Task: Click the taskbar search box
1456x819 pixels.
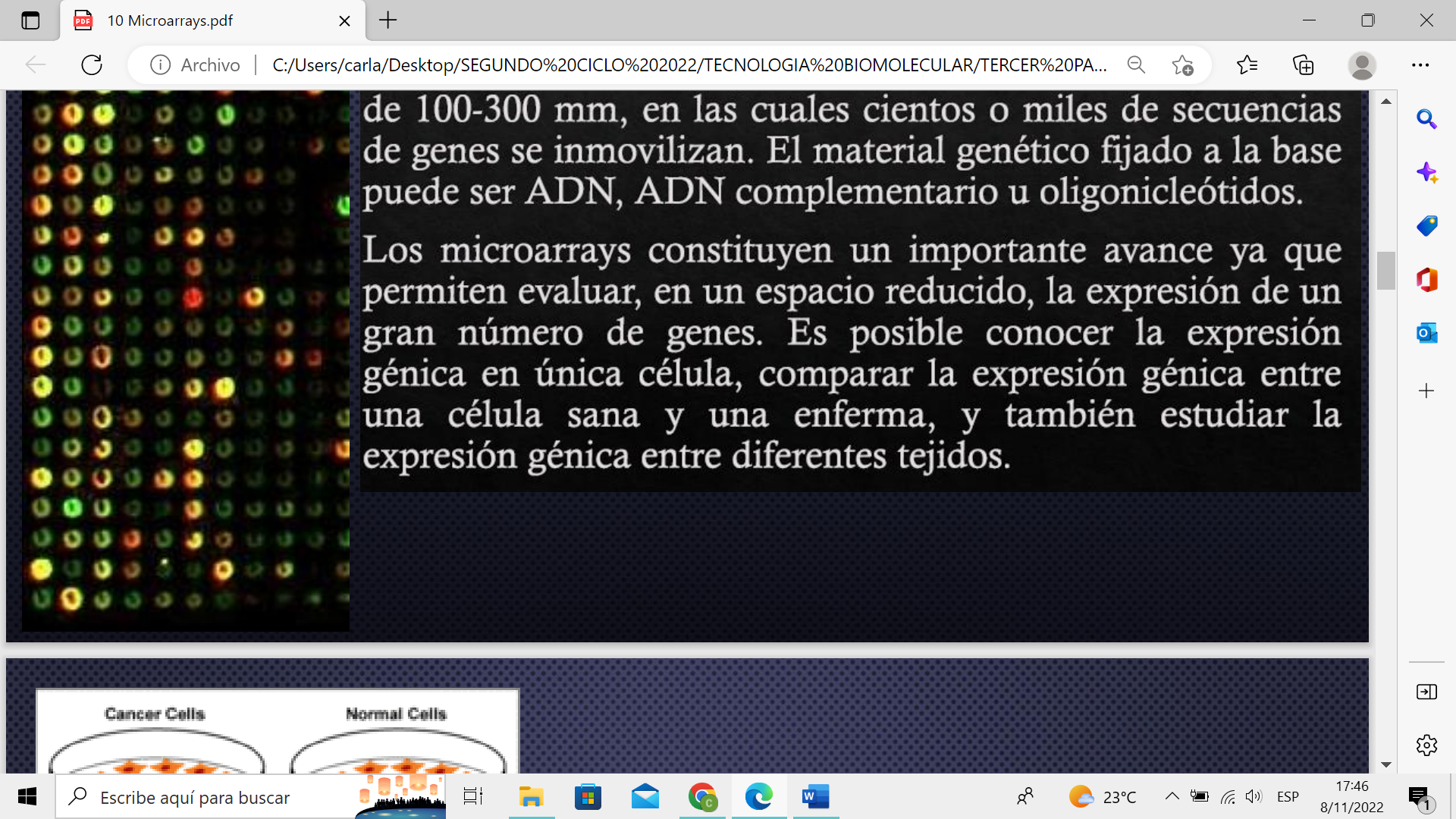Action: pos(250,797)
